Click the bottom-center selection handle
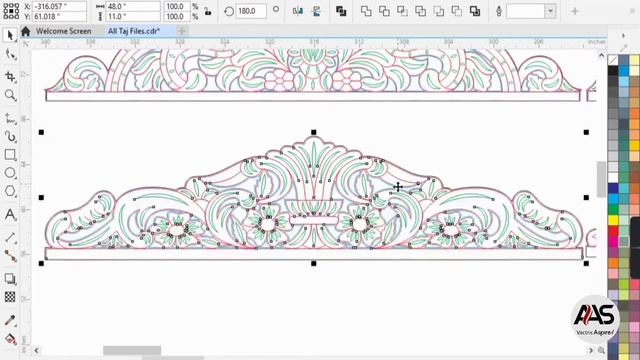This screenshot has width=640, height=360. tap(313, 263)
